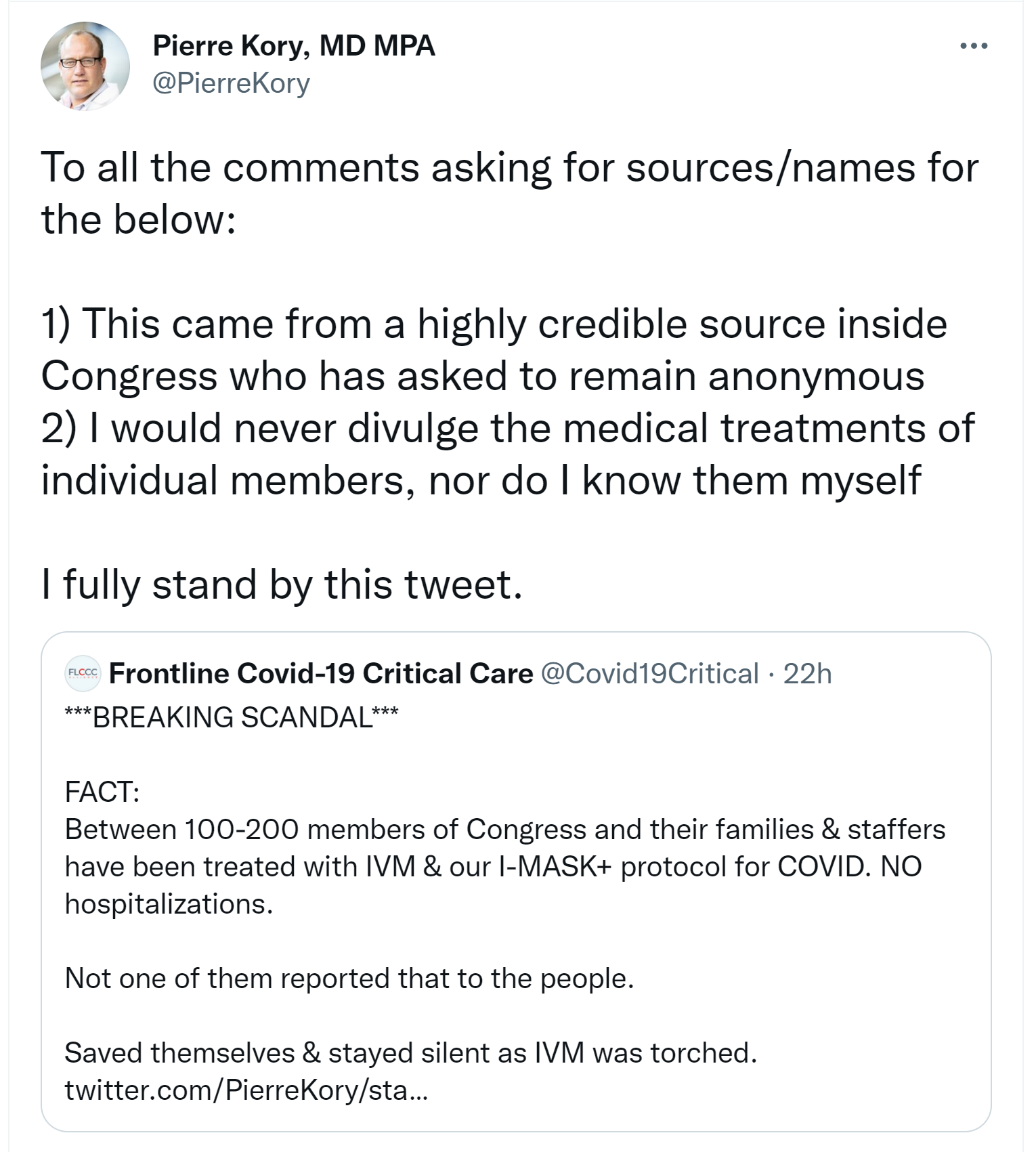
Task: Click the "I-MASK+ protocol for COVID" line
Action: click(493, 866)
